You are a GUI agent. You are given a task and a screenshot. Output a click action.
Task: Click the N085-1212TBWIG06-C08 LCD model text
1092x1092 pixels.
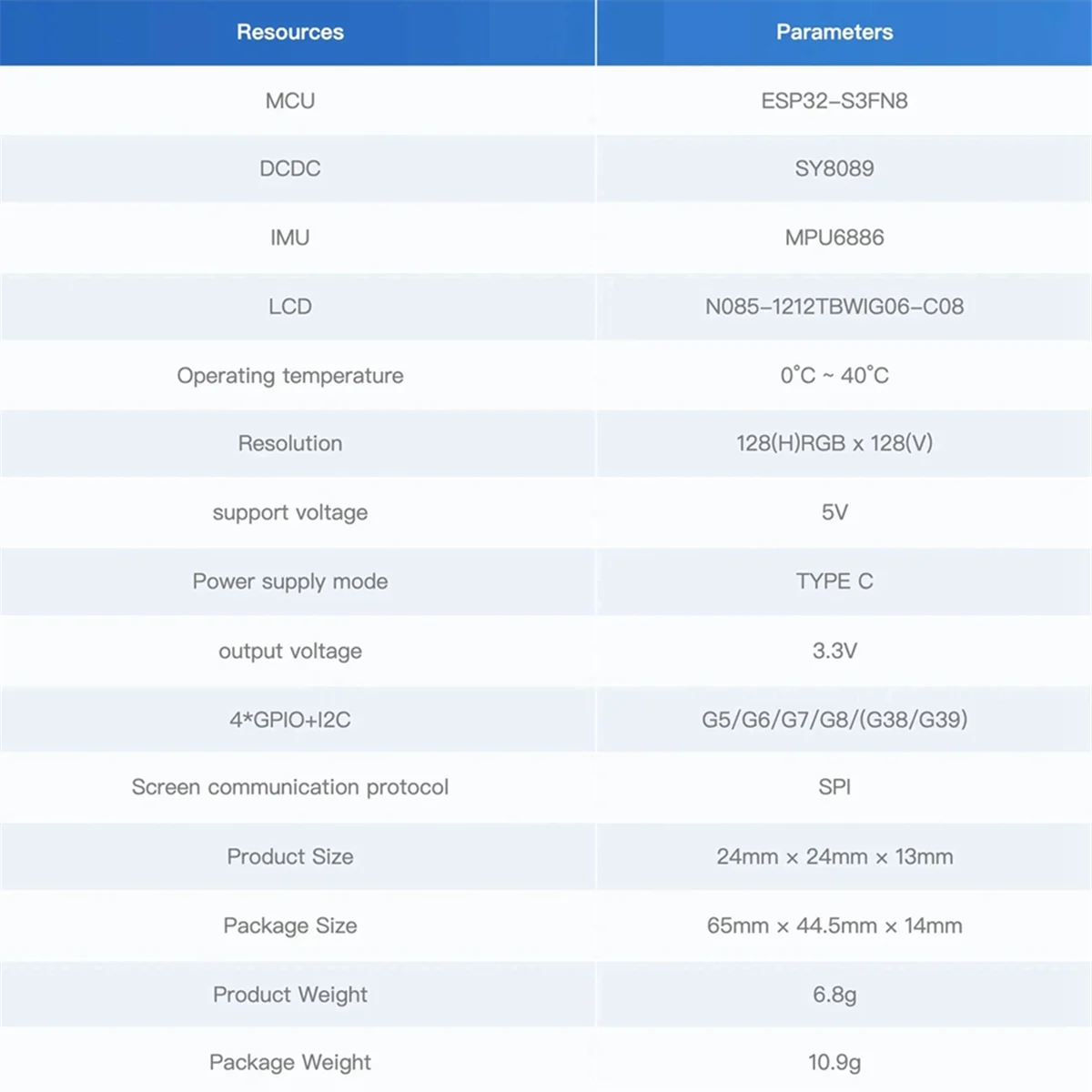click(834, 307)
